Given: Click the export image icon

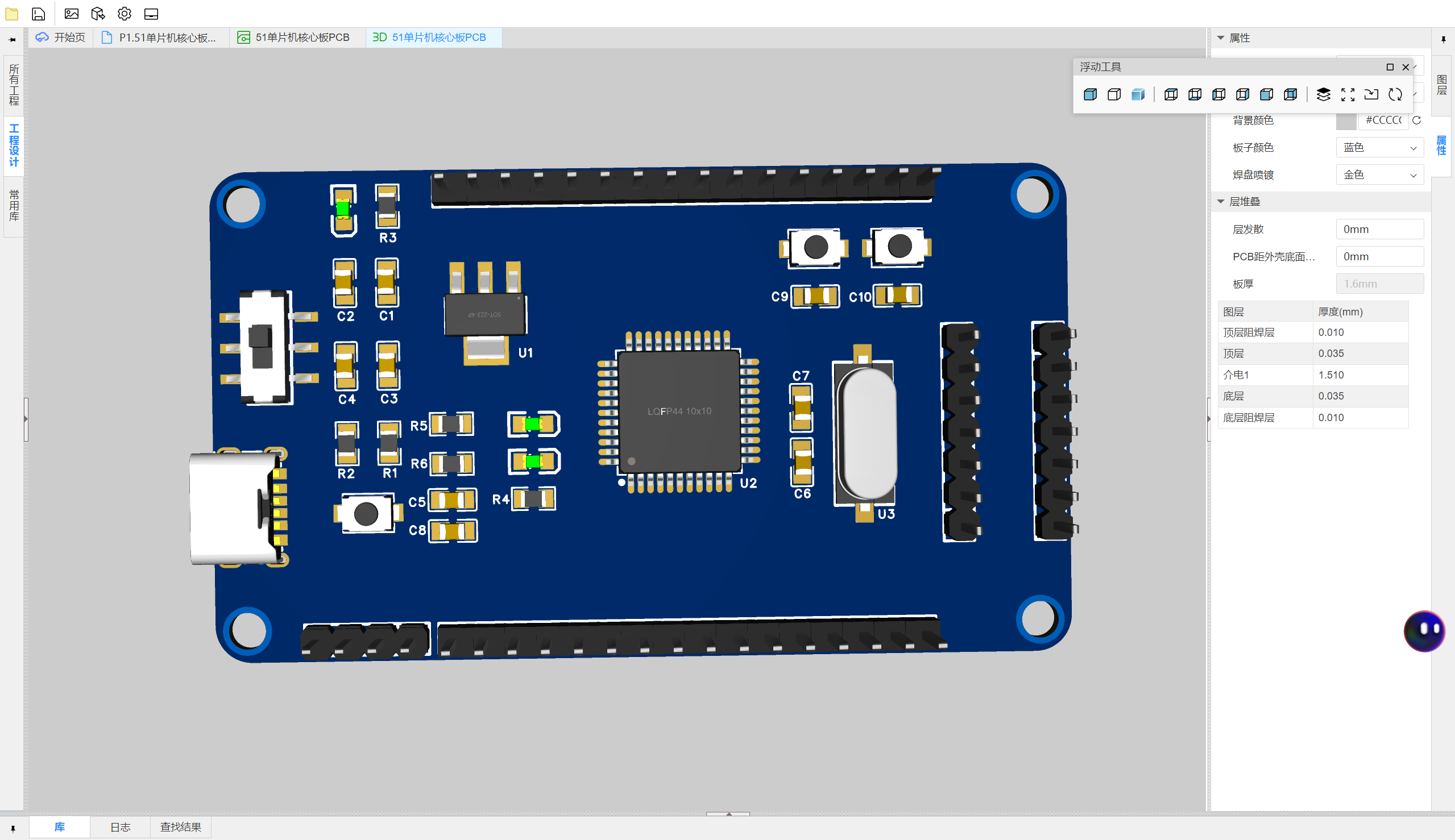Looking at the screenshot, I should tap(71, 13).
